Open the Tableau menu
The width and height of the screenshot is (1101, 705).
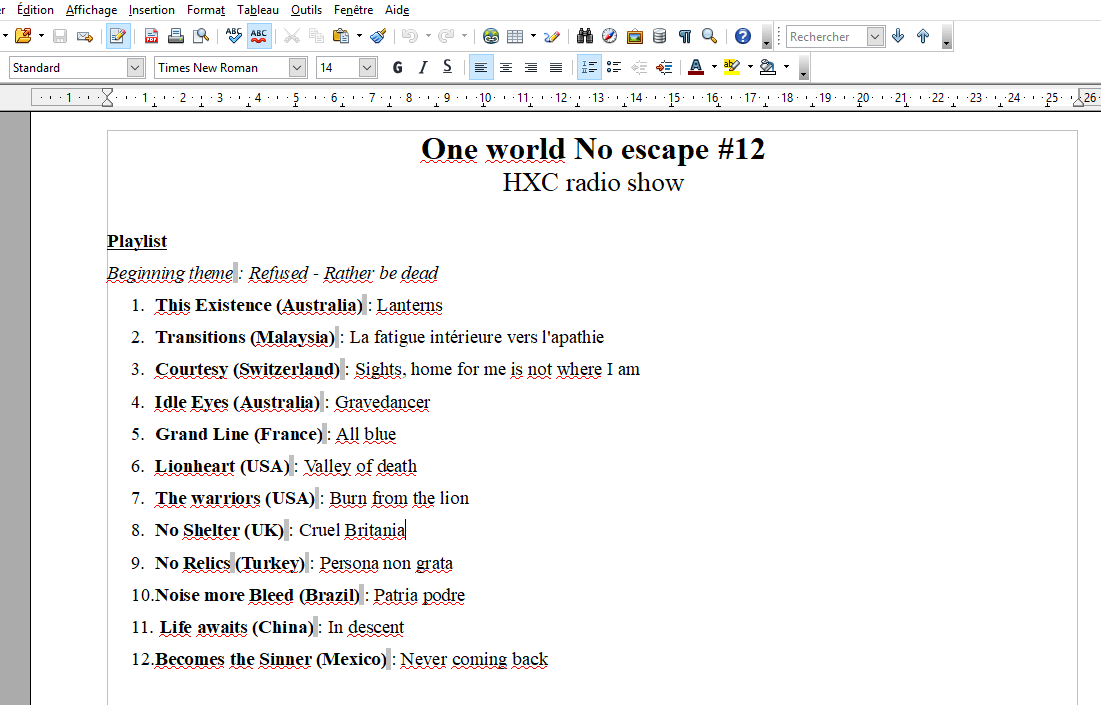click(258, 10)
